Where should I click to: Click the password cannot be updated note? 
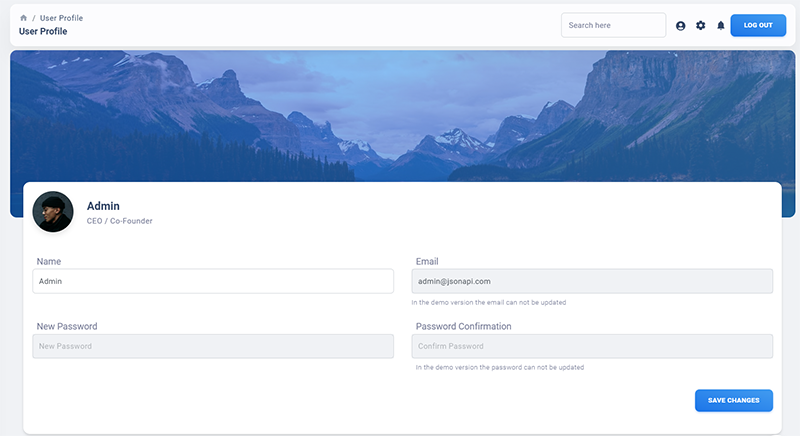tap(499, 367)
